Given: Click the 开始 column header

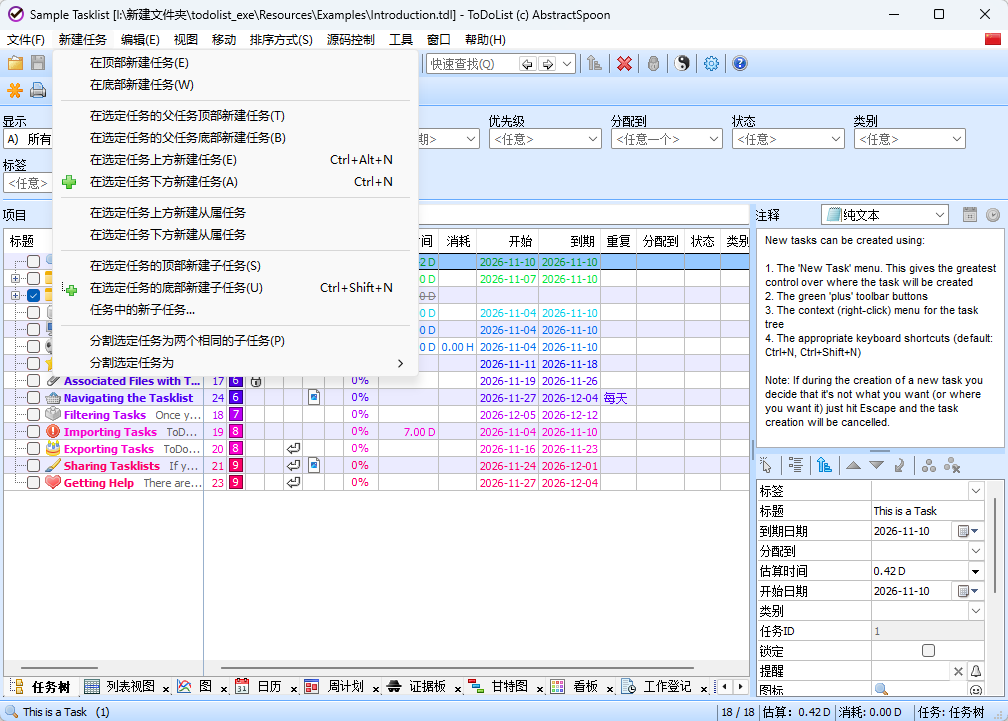Looking at the screenshot, I should pyautogui.click(x=507, y=241).
